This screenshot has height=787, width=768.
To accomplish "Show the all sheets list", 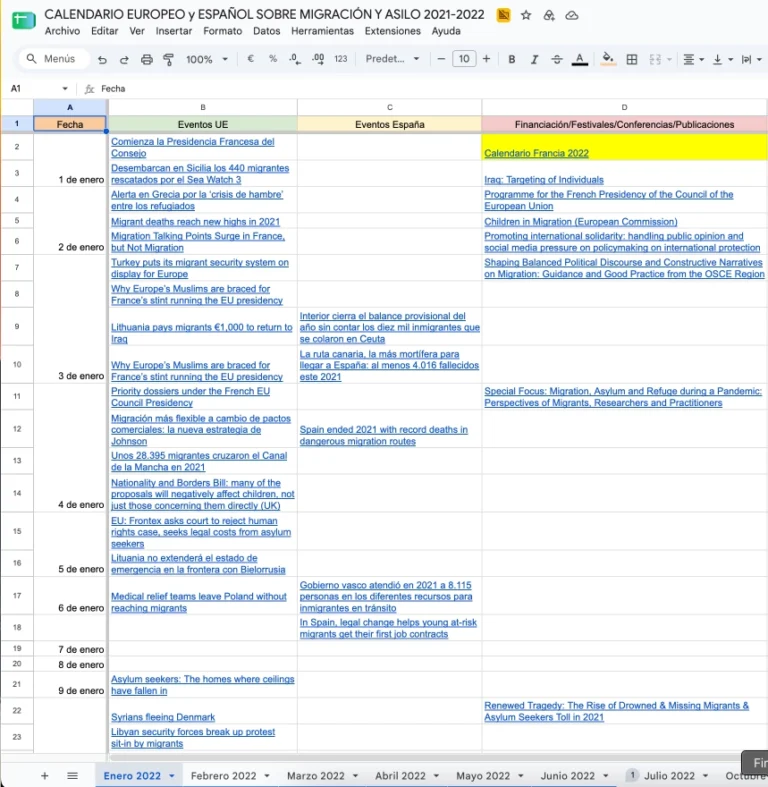I will [72, 775].
